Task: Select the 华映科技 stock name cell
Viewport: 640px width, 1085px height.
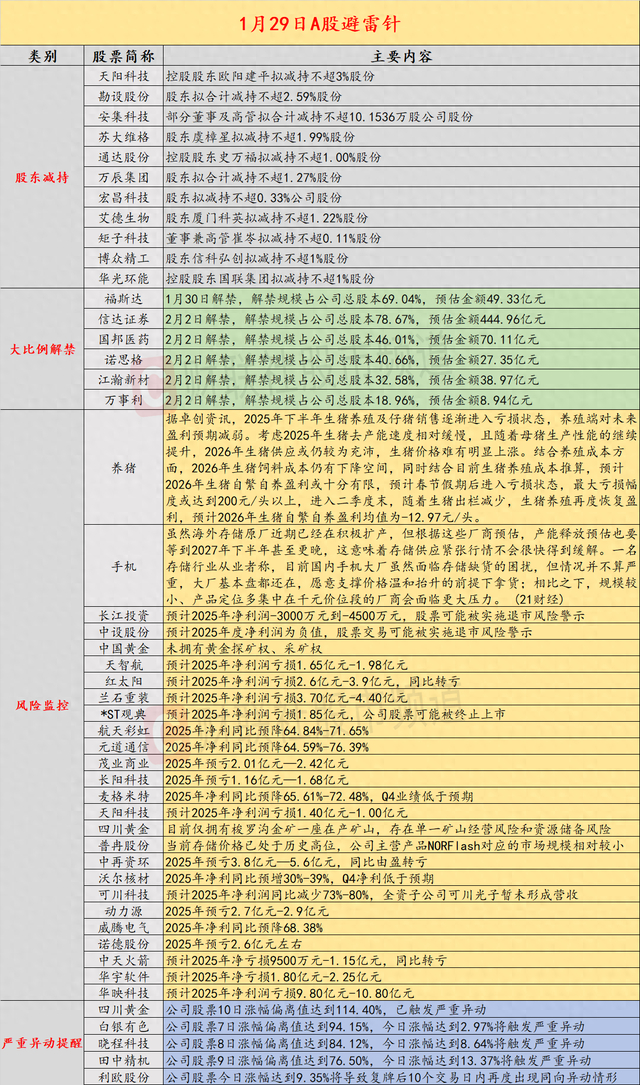Action: coord(124,993)
